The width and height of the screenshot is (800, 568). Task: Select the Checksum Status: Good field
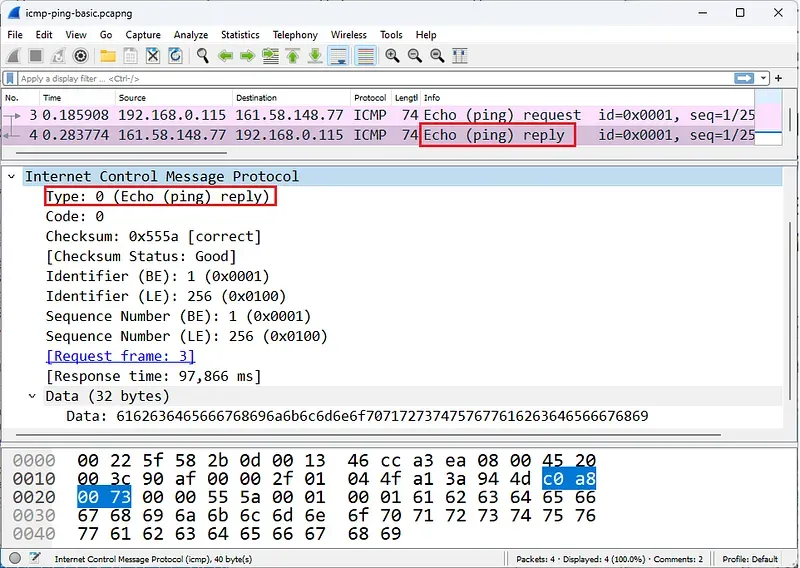(141, 256)
